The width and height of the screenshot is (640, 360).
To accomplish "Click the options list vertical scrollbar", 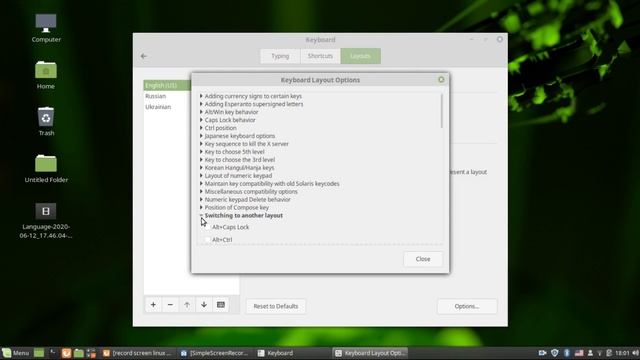I will [442, 111].
